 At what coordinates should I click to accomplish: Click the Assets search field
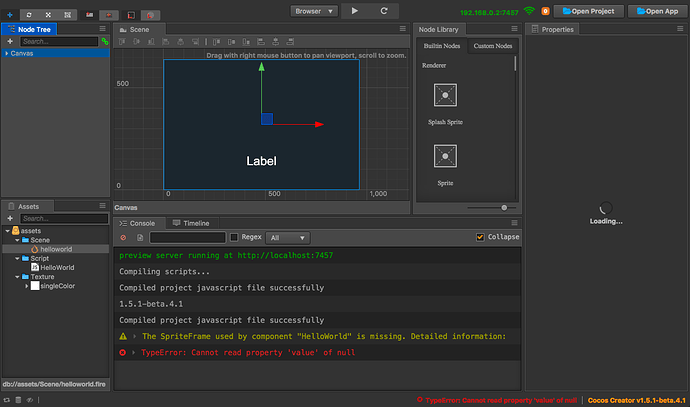click(x=64, y=218)
